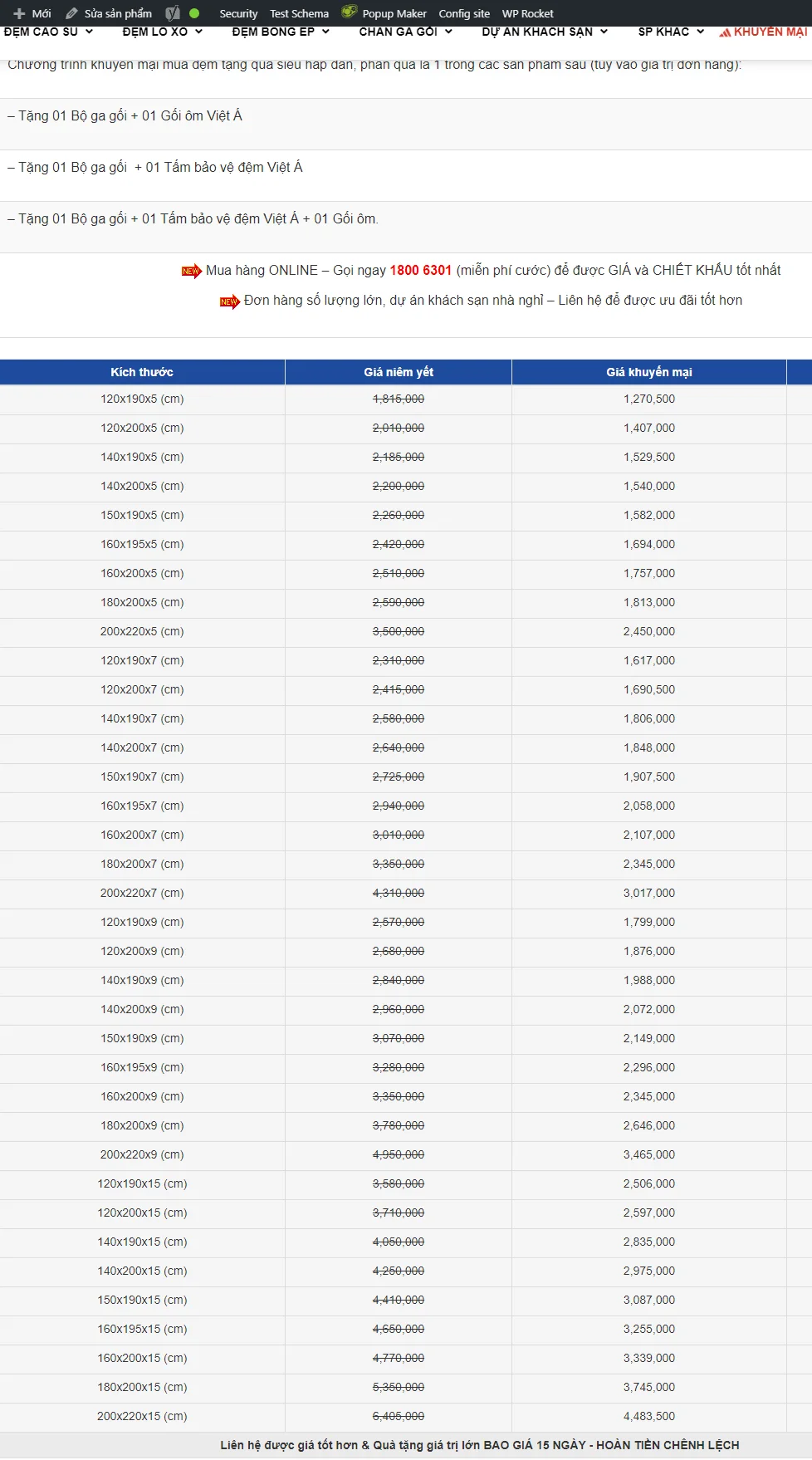Click the Giá khuyến mại column header
812x1460 pixels.
pyautogui.click(x=648, y=372)
